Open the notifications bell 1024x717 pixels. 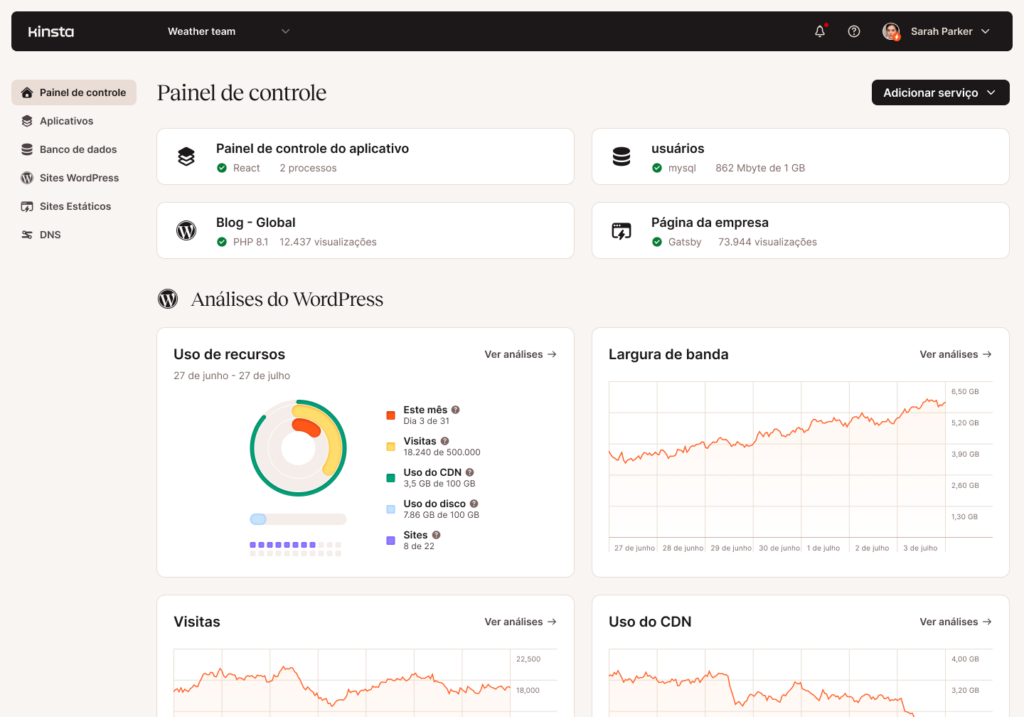tap(820, 31)
